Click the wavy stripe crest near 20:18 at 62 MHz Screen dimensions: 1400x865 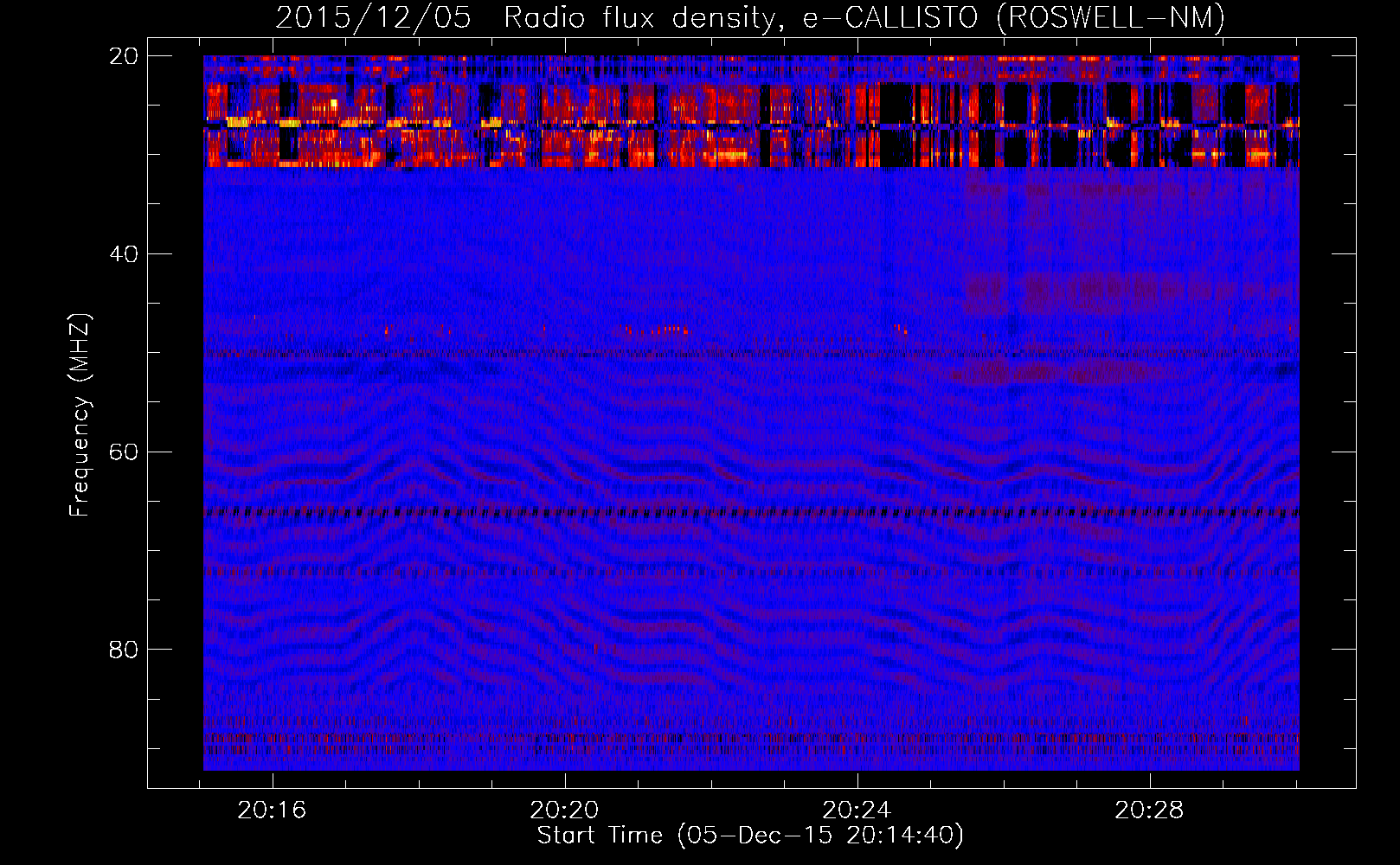pos(418,457)
